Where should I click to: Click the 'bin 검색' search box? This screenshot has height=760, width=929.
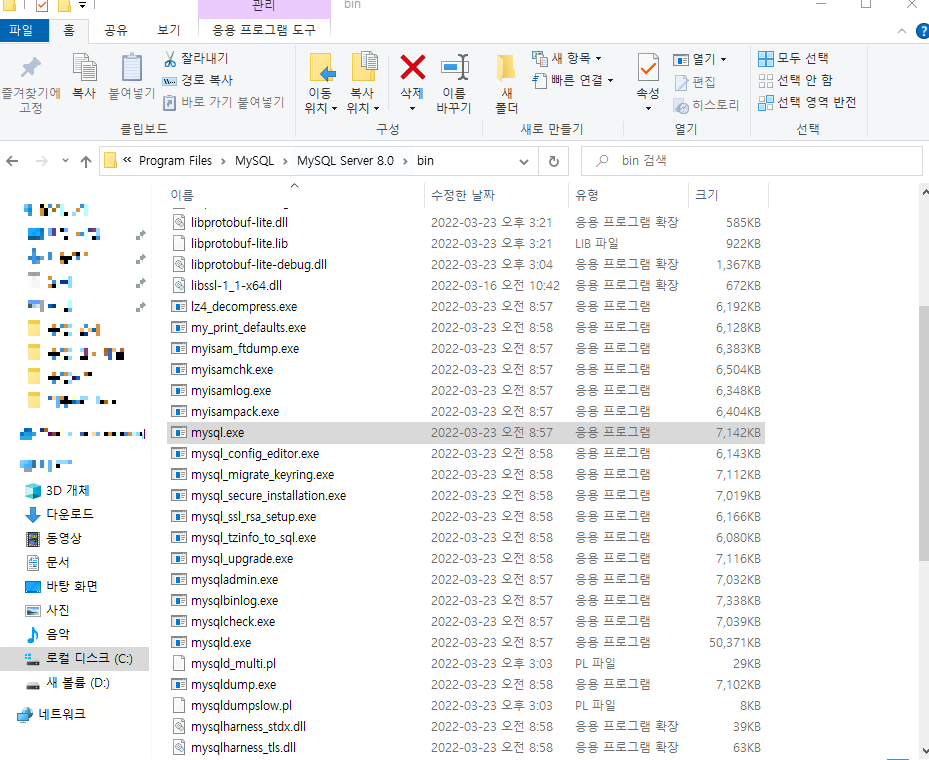coord(752,161)
